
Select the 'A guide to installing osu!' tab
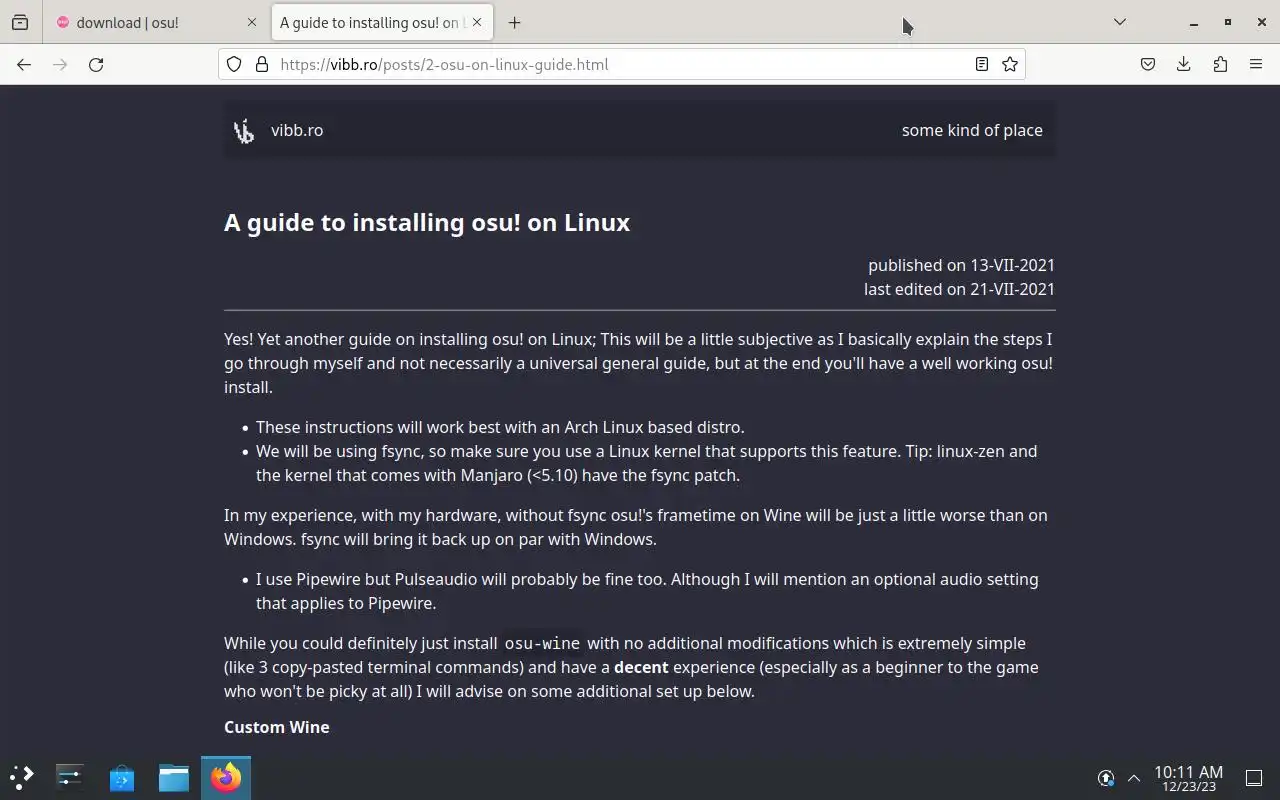(381, 22)
